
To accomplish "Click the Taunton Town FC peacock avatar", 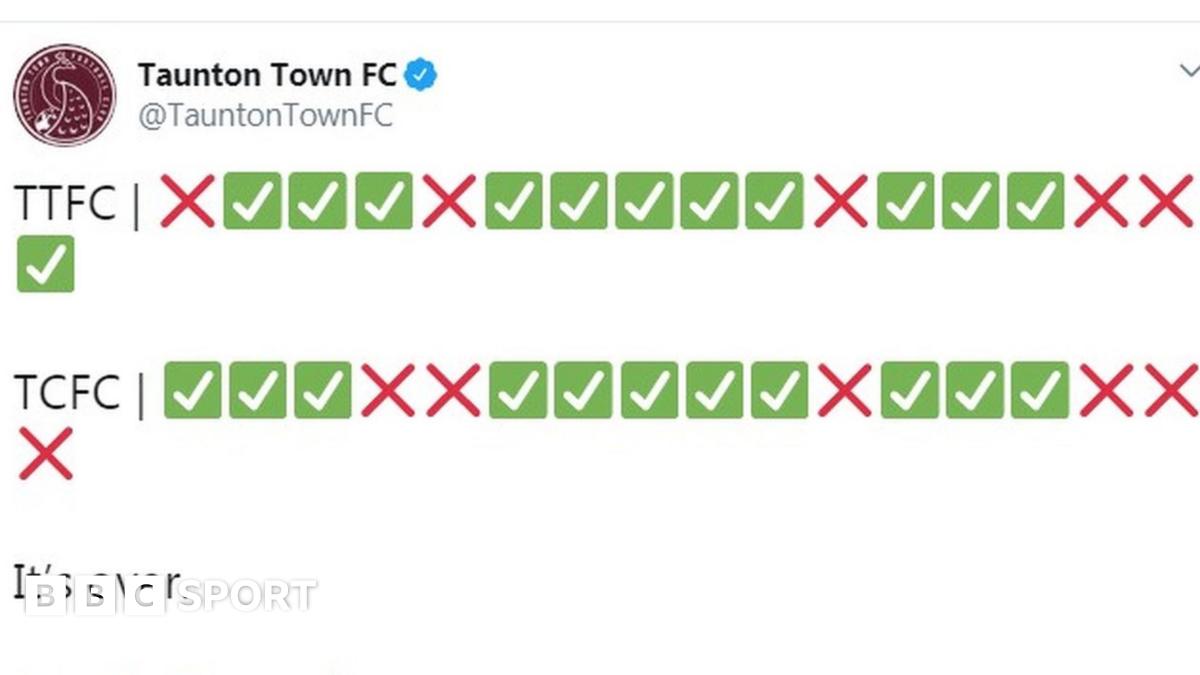I will 64,96.
